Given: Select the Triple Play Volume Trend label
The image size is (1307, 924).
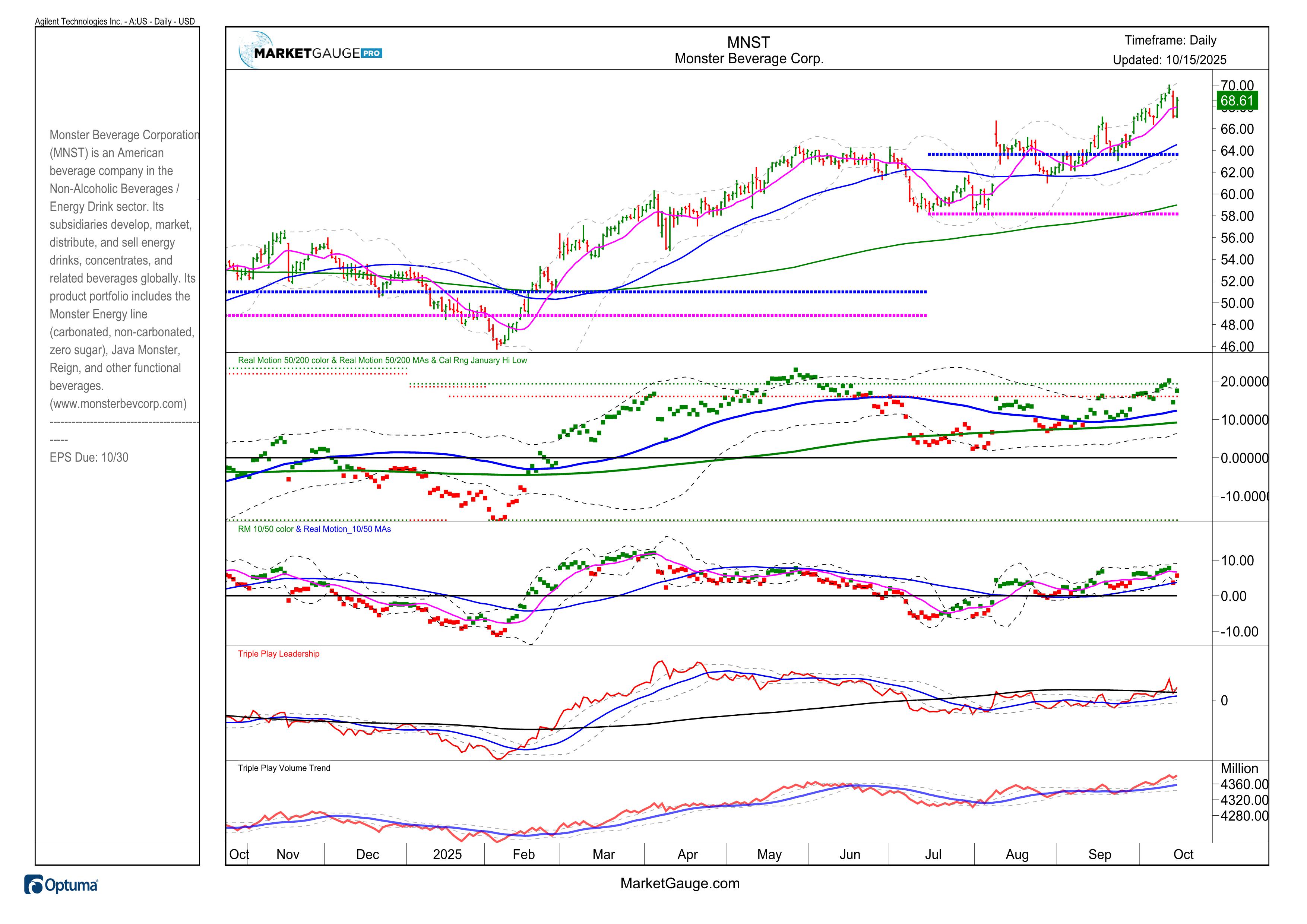Looking at the screenshot, I should (x=284, y=768).
